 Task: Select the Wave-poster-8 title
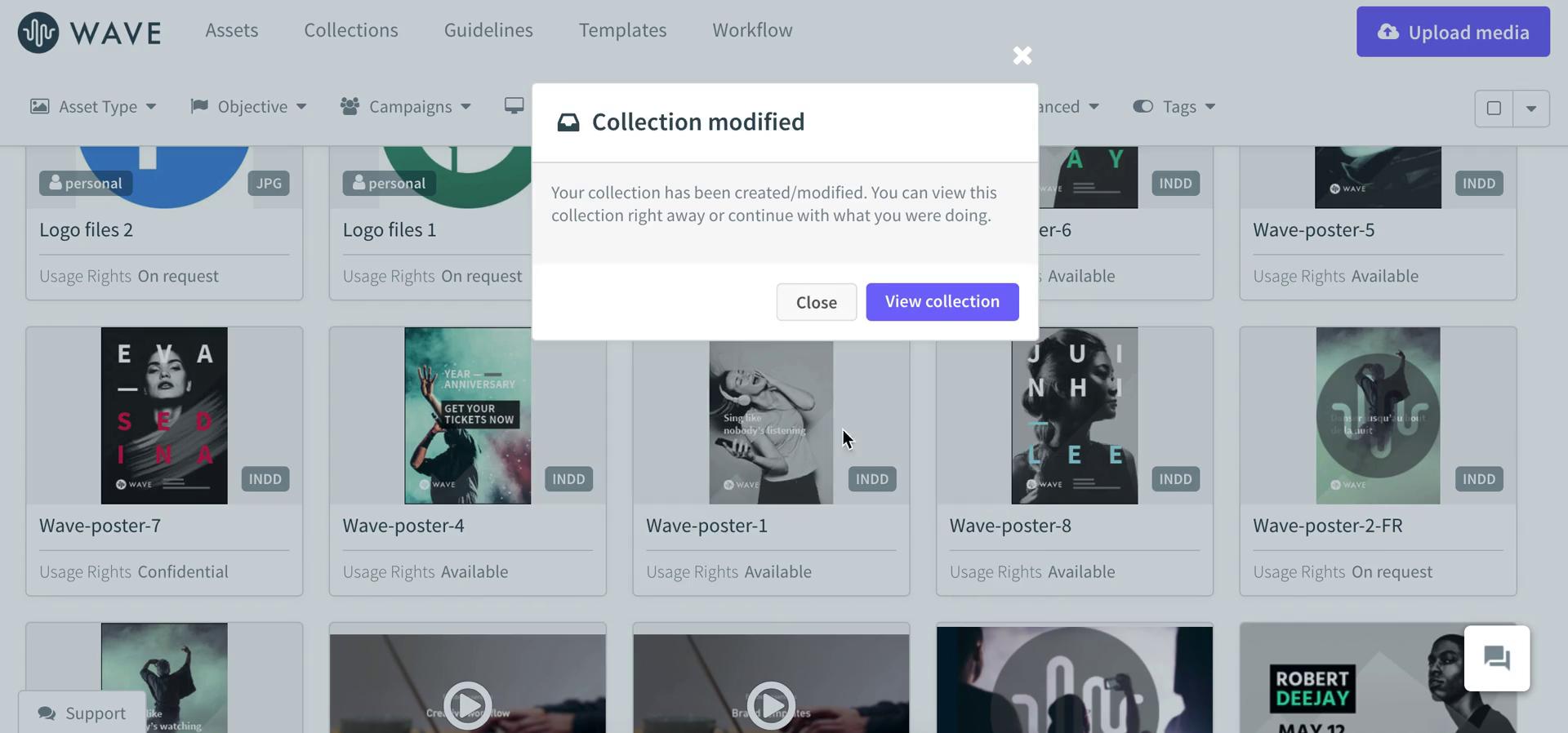1010,526
